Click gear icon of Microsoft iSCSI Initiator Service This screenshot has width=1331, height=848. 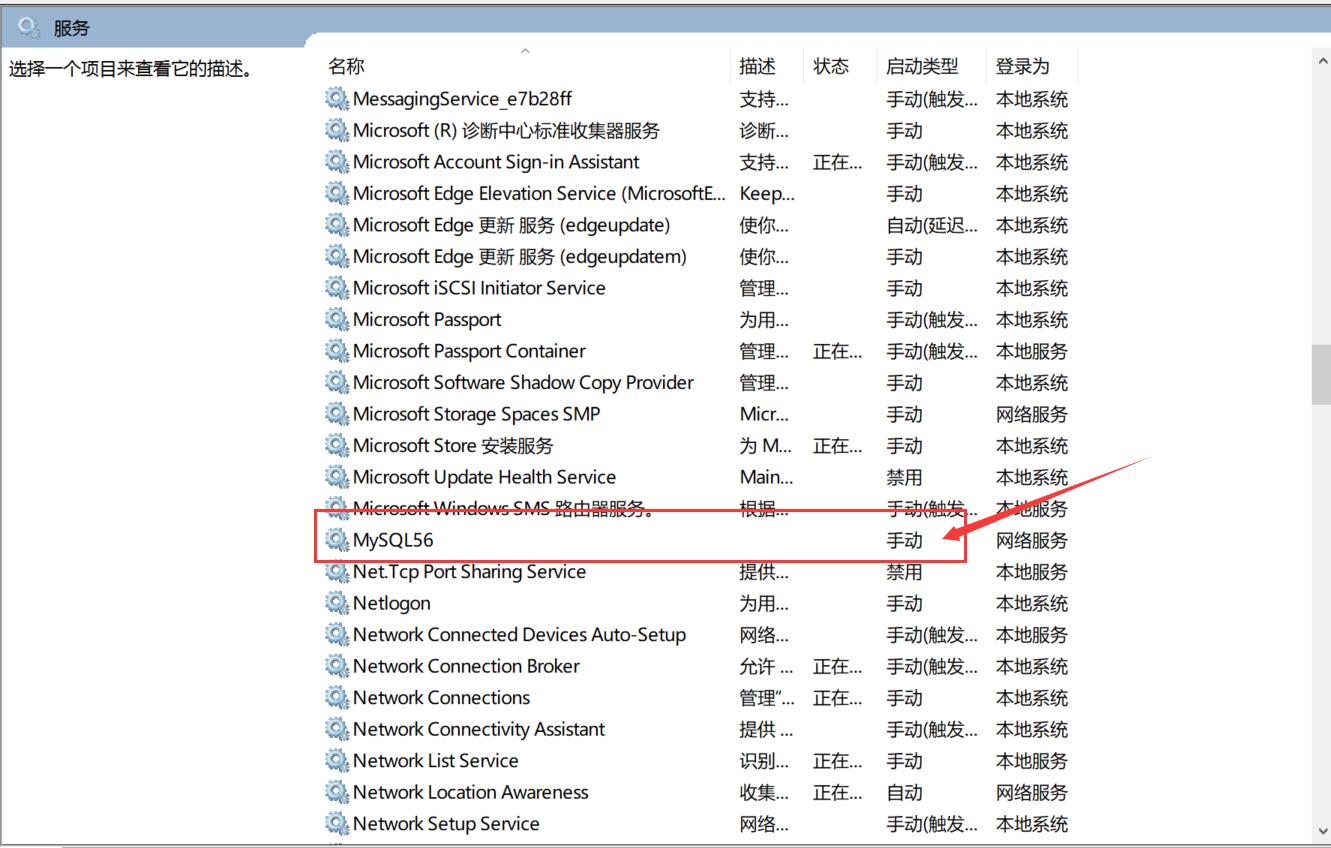[337, 288]
